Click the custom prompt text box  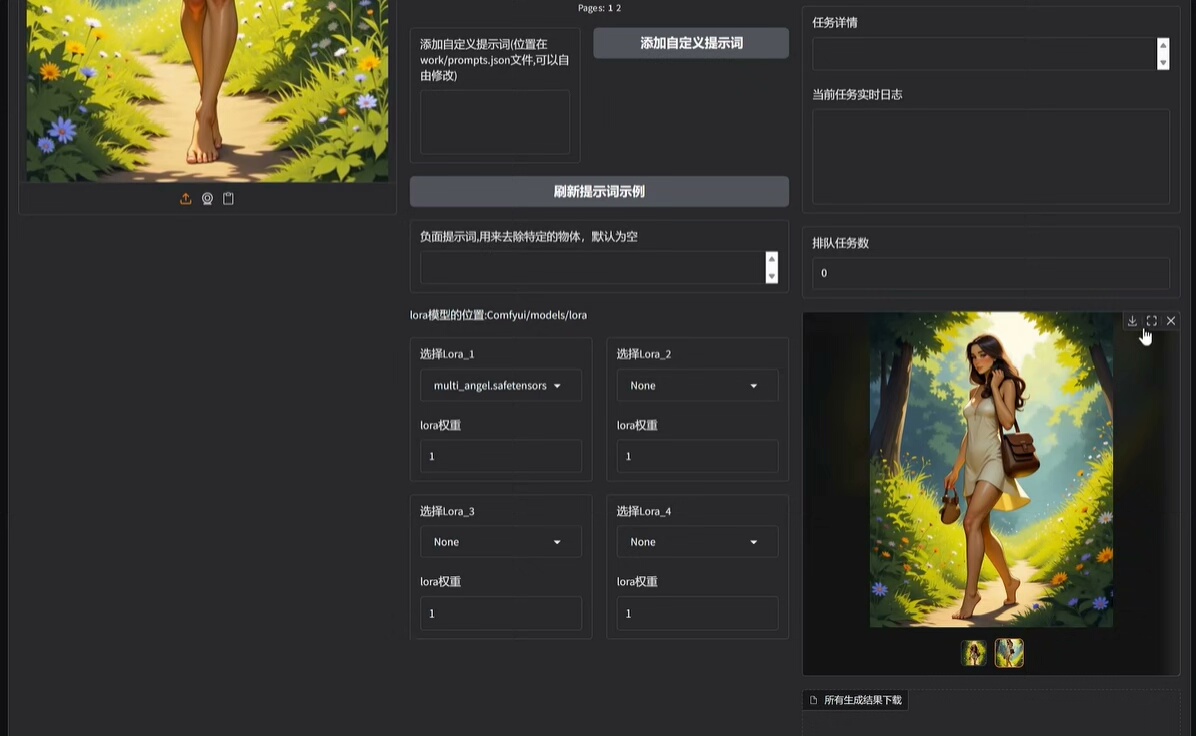point(495,122)
